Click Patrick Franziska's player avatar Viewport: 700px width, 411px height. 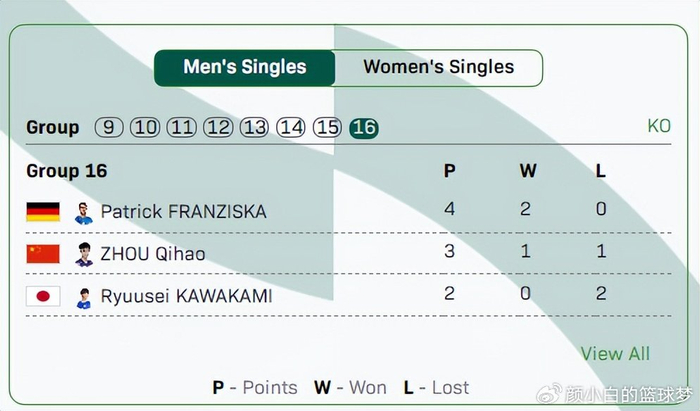tap(83, 212)
